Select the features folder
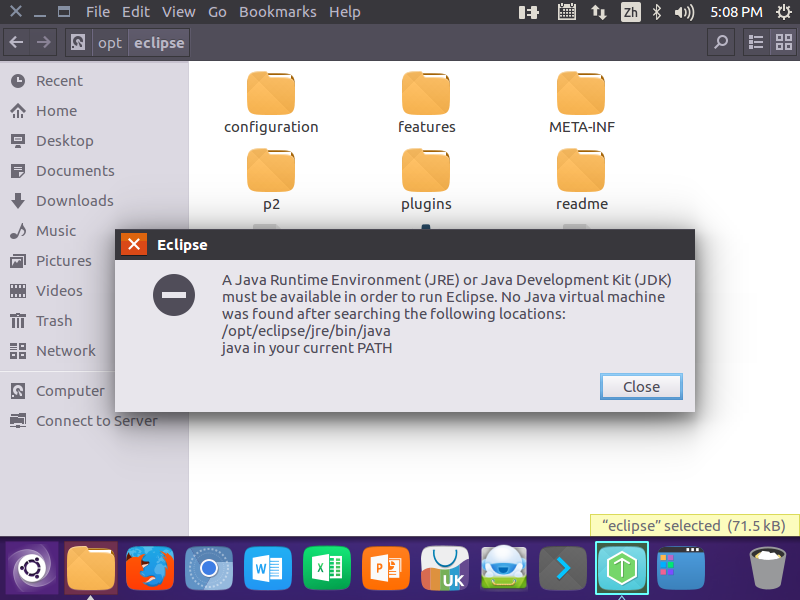The height and width of the screenshot is (600, 800). (426, 104)
